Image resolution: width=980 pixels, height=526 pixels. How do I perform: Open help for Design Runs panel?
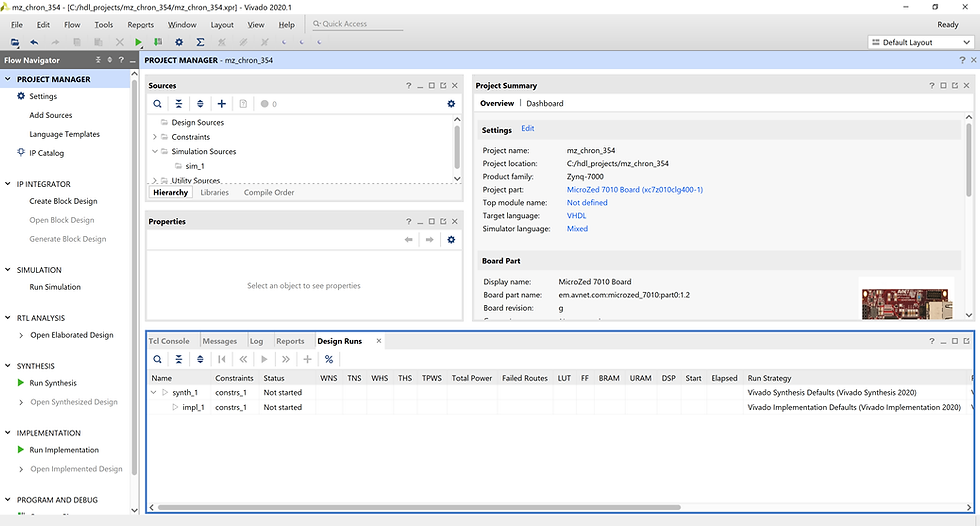point(932,341)
